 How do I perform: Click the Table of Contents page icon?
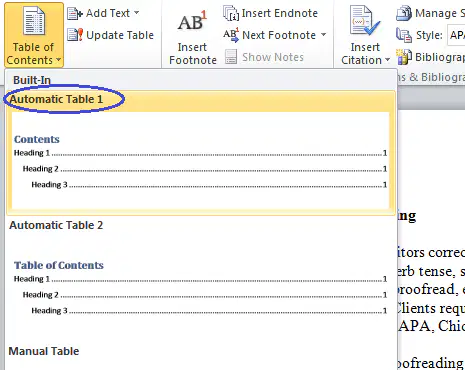click(33, 21)
